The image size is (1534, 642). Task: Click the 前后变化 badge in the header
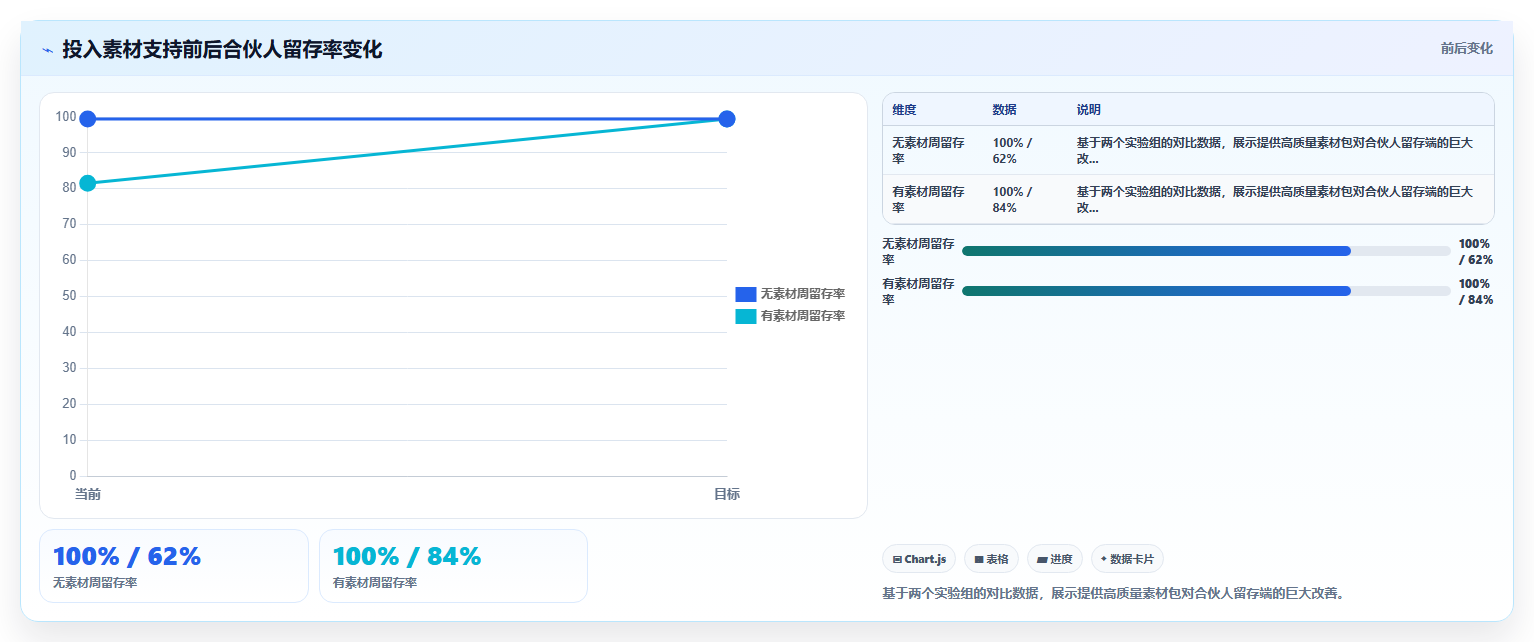[x=1466, y=48]
